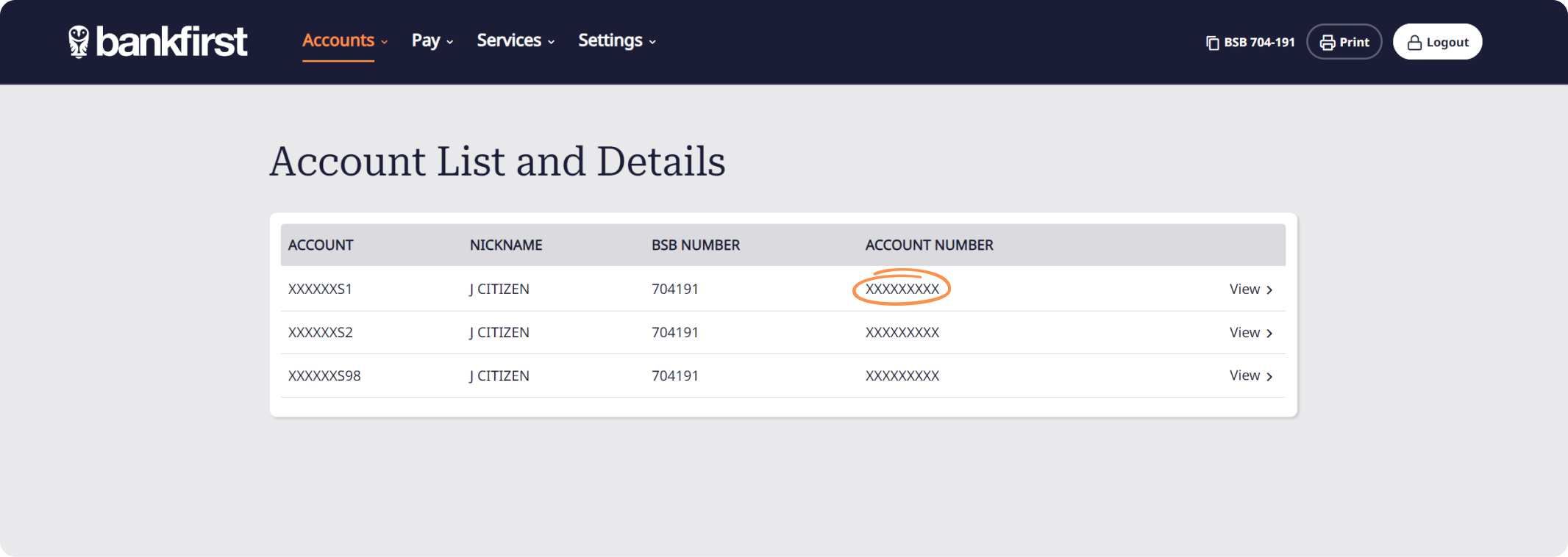Screen dimensions: 1568x557
Task: Select the XXXXXXS2 account cell
Action: (321, 332)
